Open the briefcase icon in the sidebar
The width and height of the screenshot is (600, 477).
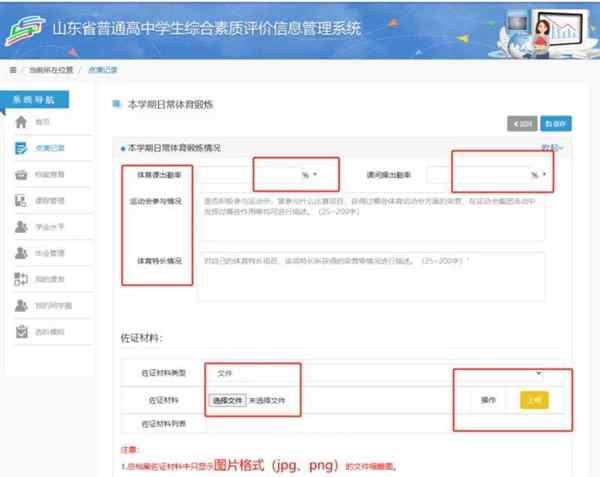pos(21,174)
